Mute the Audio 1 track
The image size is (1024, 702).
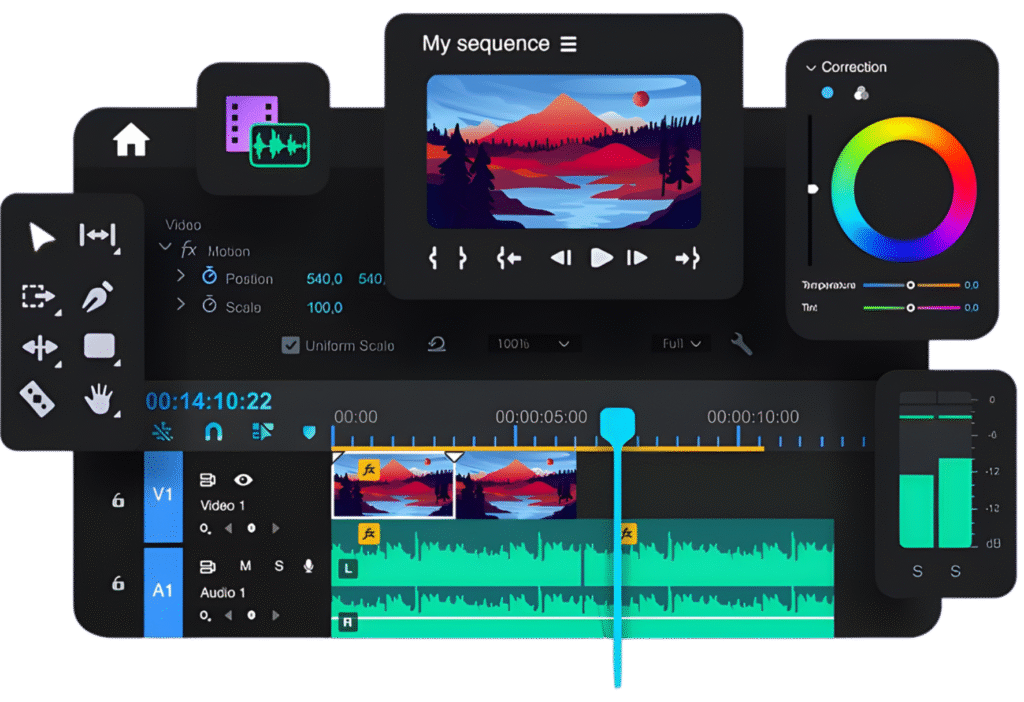click(x=245, y=566)
